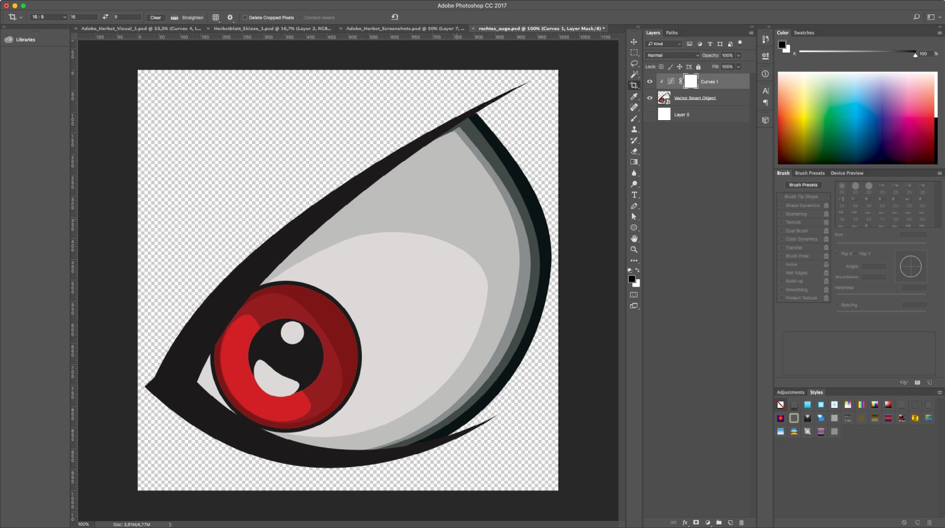Click the reset crop arrow icon

coord(394,17)
